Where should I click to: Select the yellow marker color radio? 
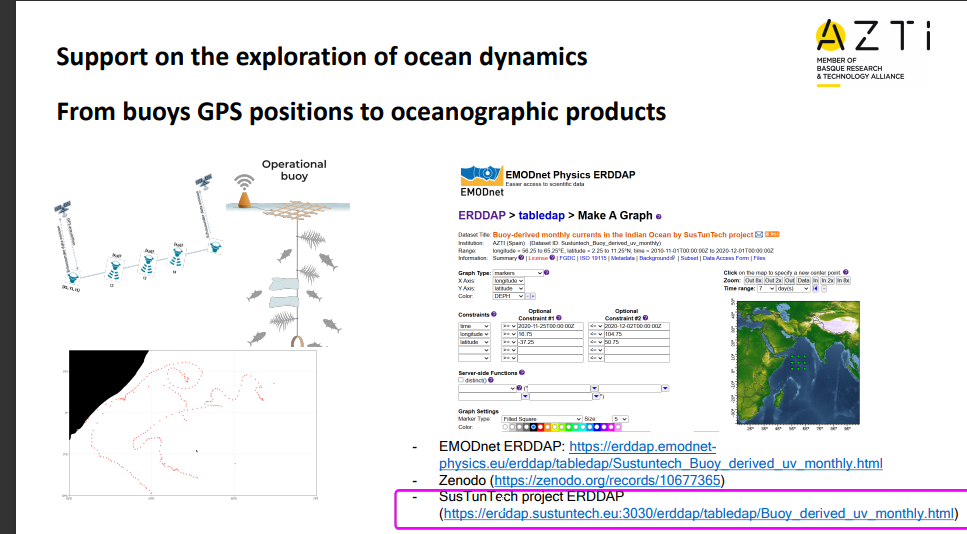tap(554, 427)
